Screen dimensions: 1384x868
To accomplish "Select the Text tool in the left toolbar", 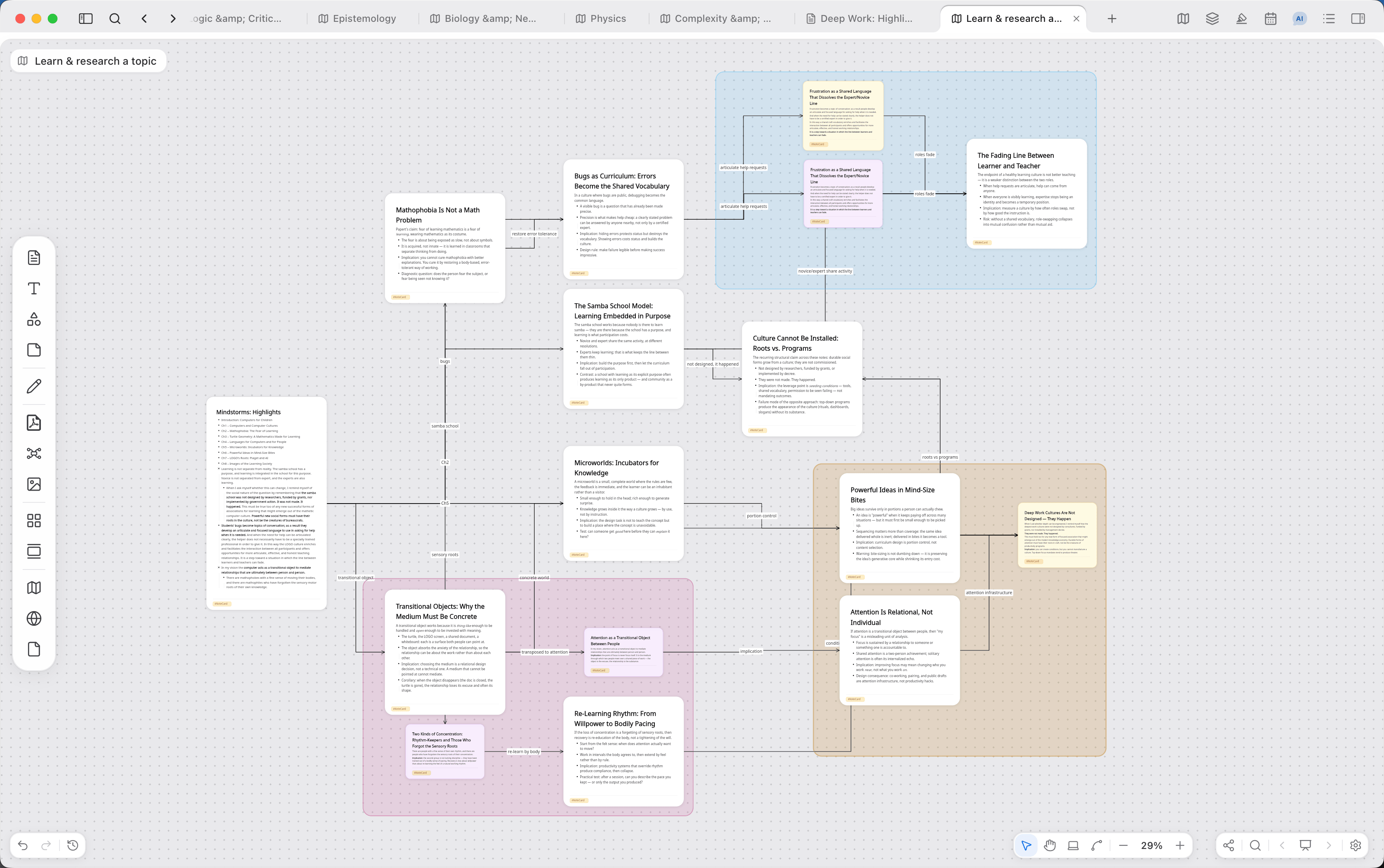I will coord(34,288).
